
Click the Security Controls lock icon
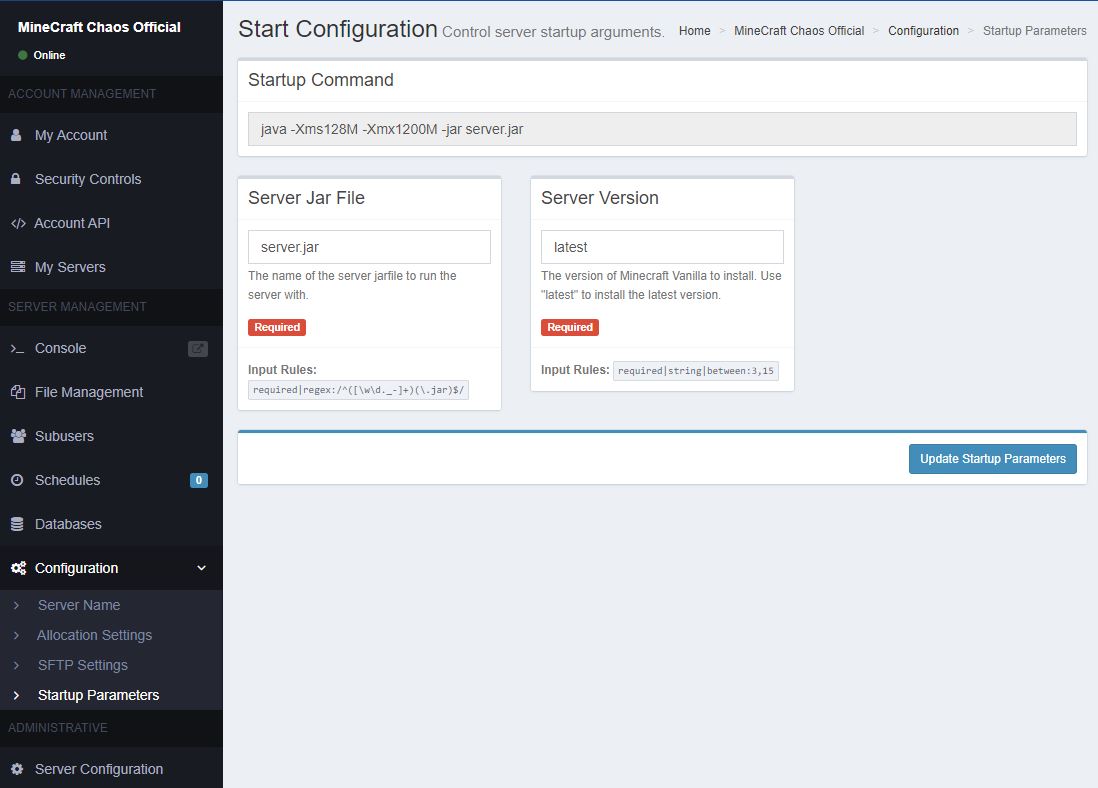click(16, 179)
